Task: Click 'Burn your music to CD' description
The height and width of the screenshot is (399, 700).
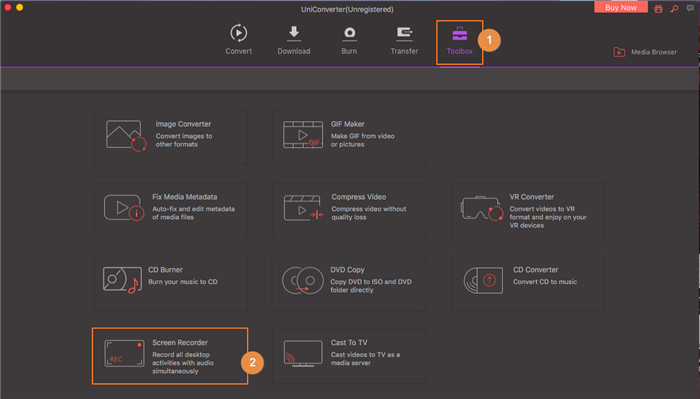Action: tap(183, 282)
